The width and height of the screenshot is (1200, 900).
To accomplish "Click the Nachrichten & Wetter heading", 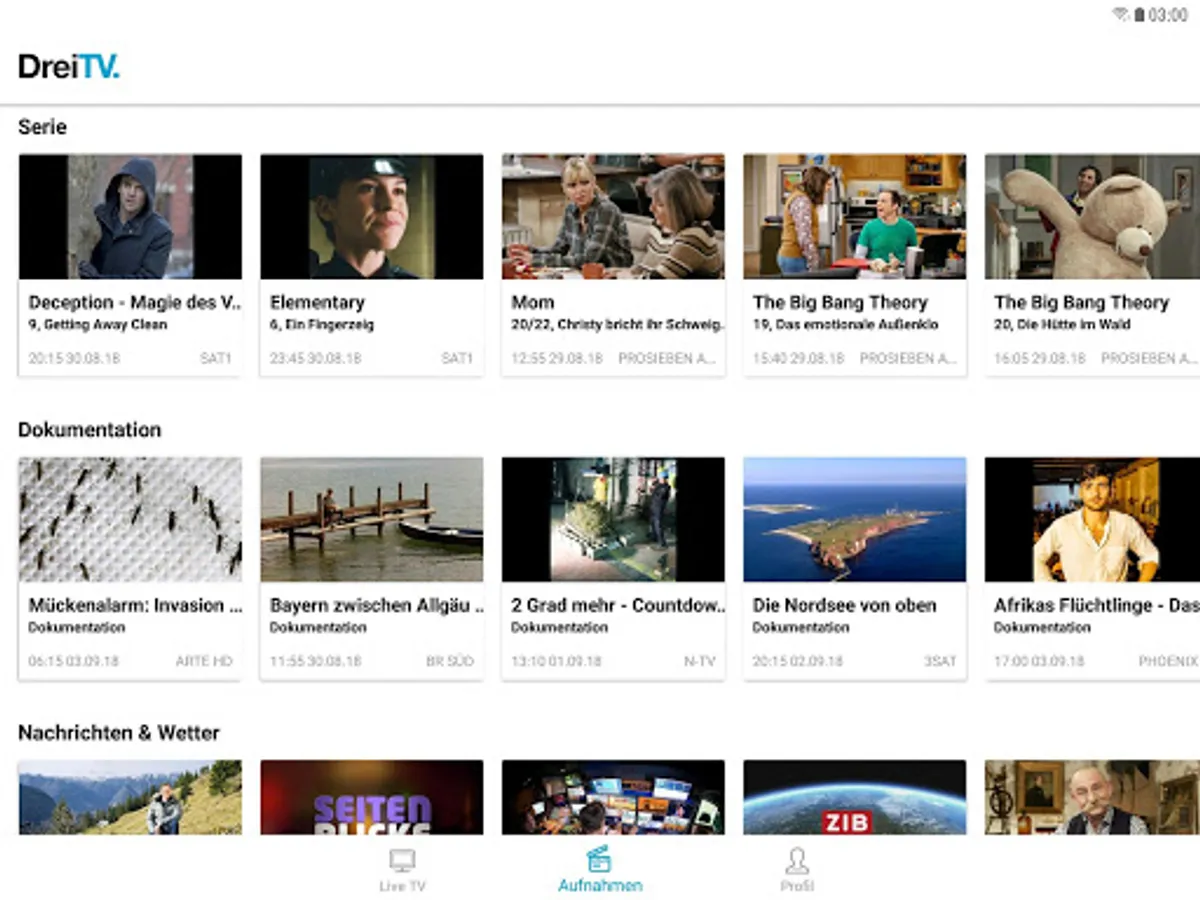I will [119, 733].
